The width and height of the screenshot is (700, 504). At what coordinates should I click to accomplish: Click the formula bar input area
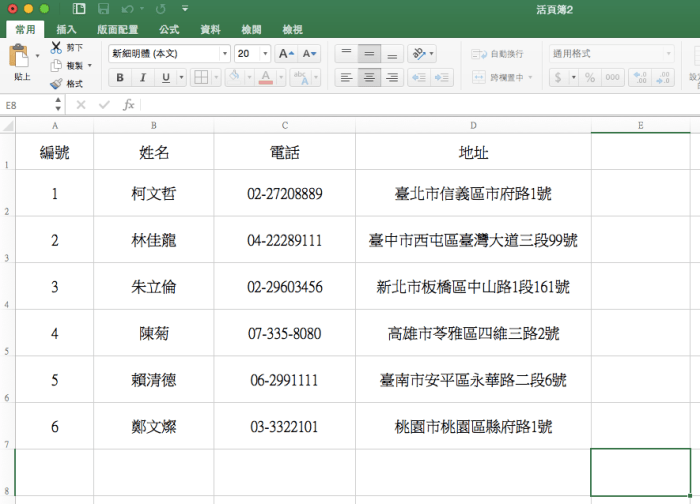[x=420, y=105]
